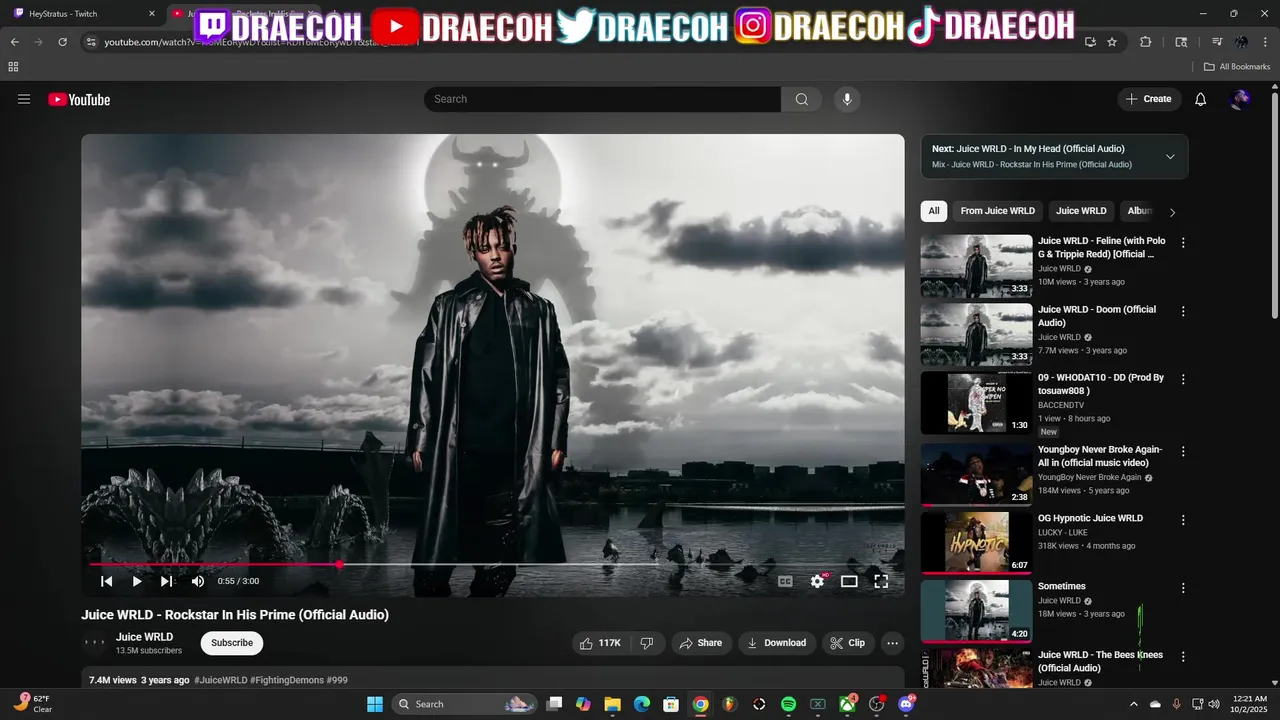Screen dimensions: 1280x720
Task: Show hidden system tray icons
Action: (x=1133, y=704)
